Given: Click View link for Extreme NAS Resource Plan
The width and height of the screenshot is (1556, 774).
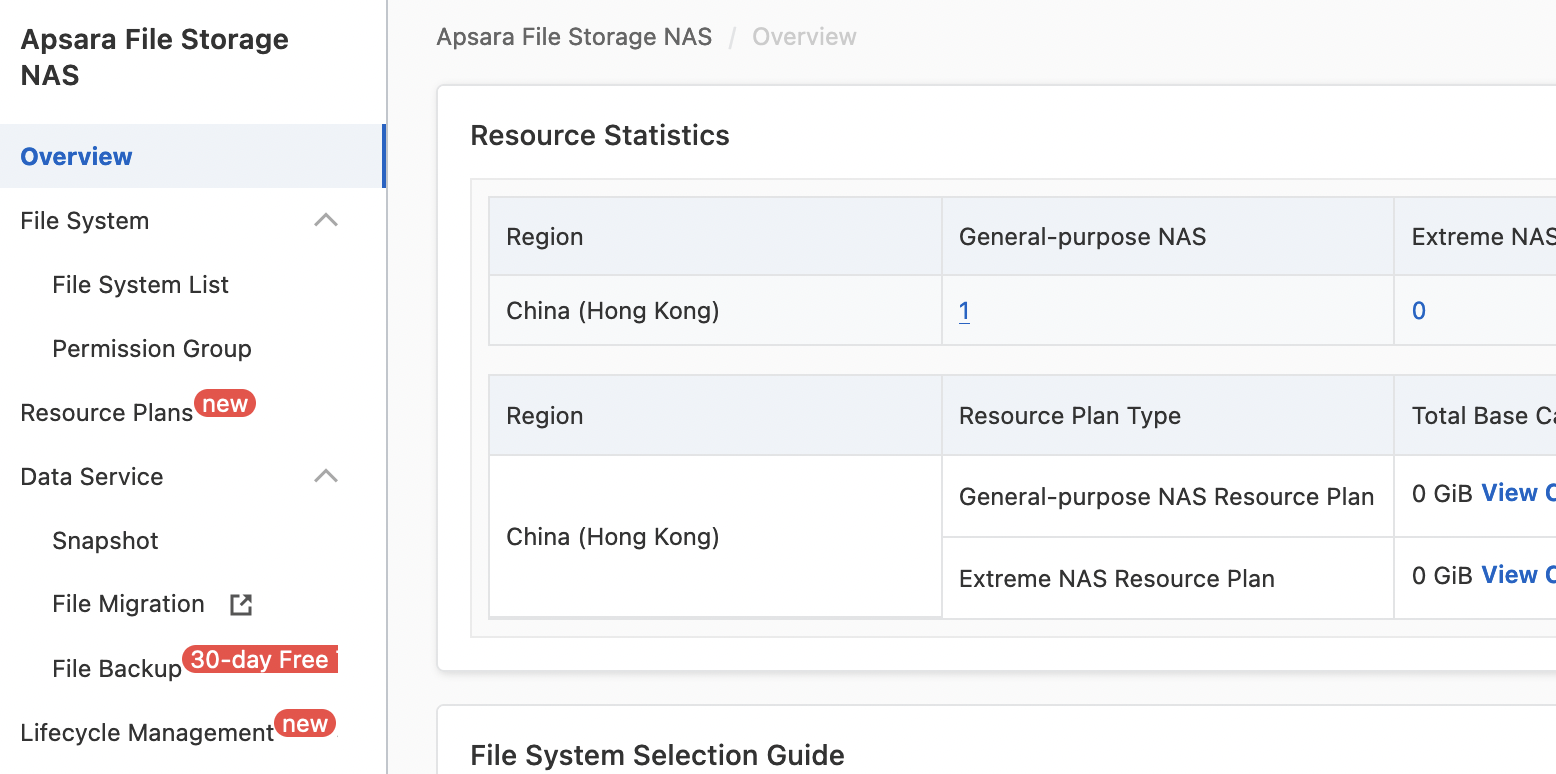Looking at the screenshot, I should [1518, 575].
